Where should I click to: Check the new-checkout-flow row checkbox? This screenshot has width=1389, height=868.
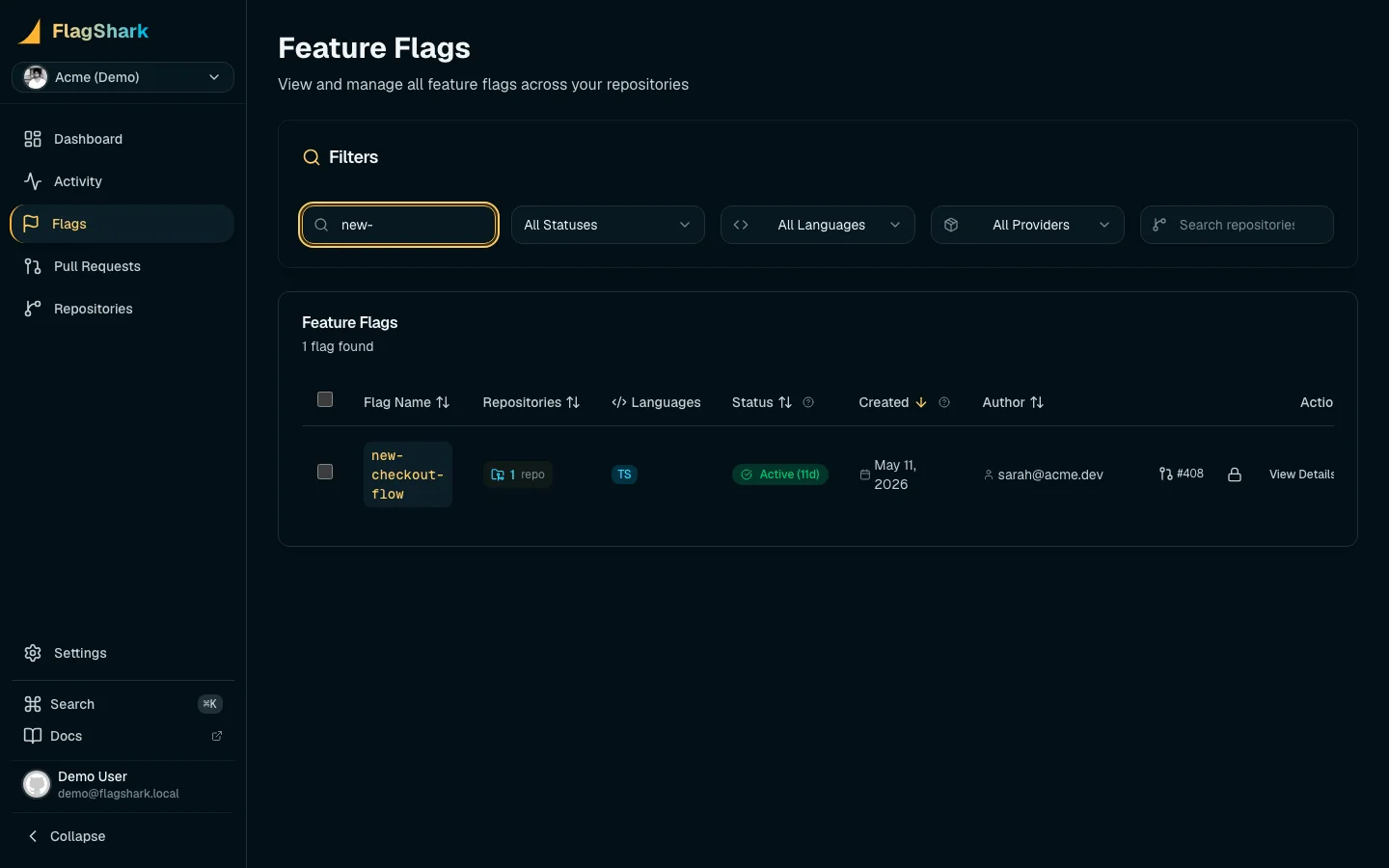click(325, 472)
